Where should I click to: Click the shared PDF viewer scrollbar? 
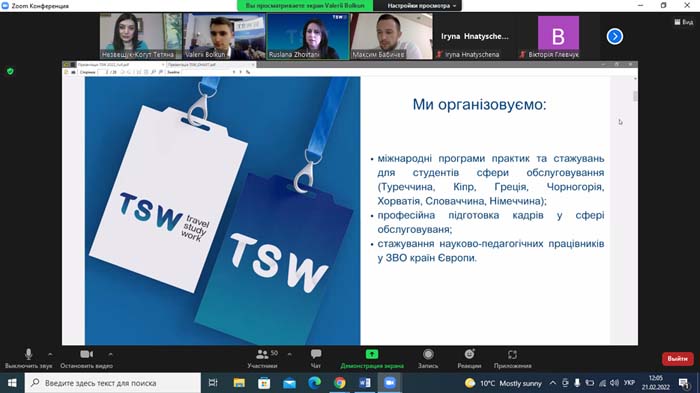click(635, 96)
